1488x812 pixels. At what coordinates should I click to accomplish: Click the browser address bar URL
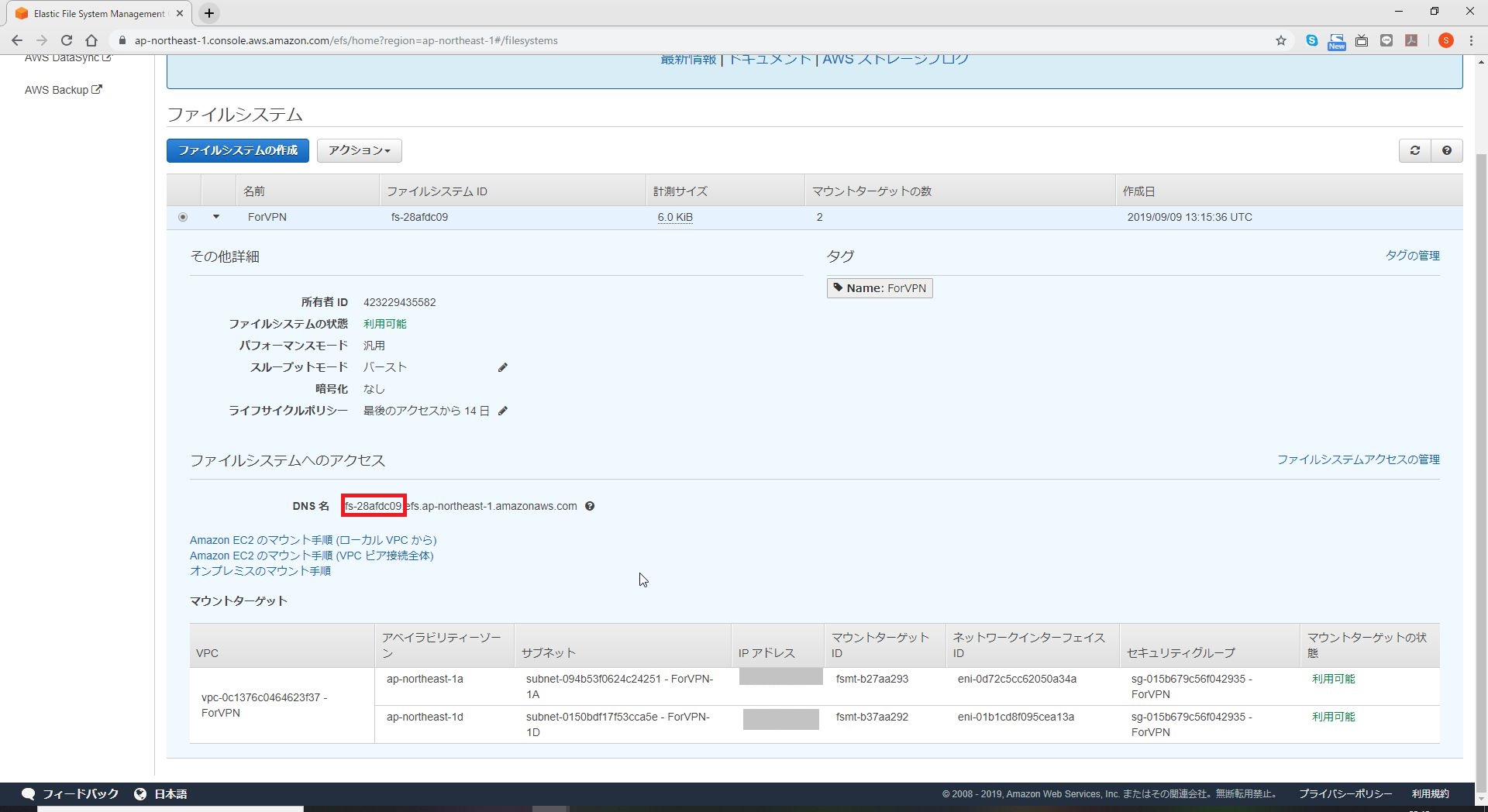pos(346,40)
